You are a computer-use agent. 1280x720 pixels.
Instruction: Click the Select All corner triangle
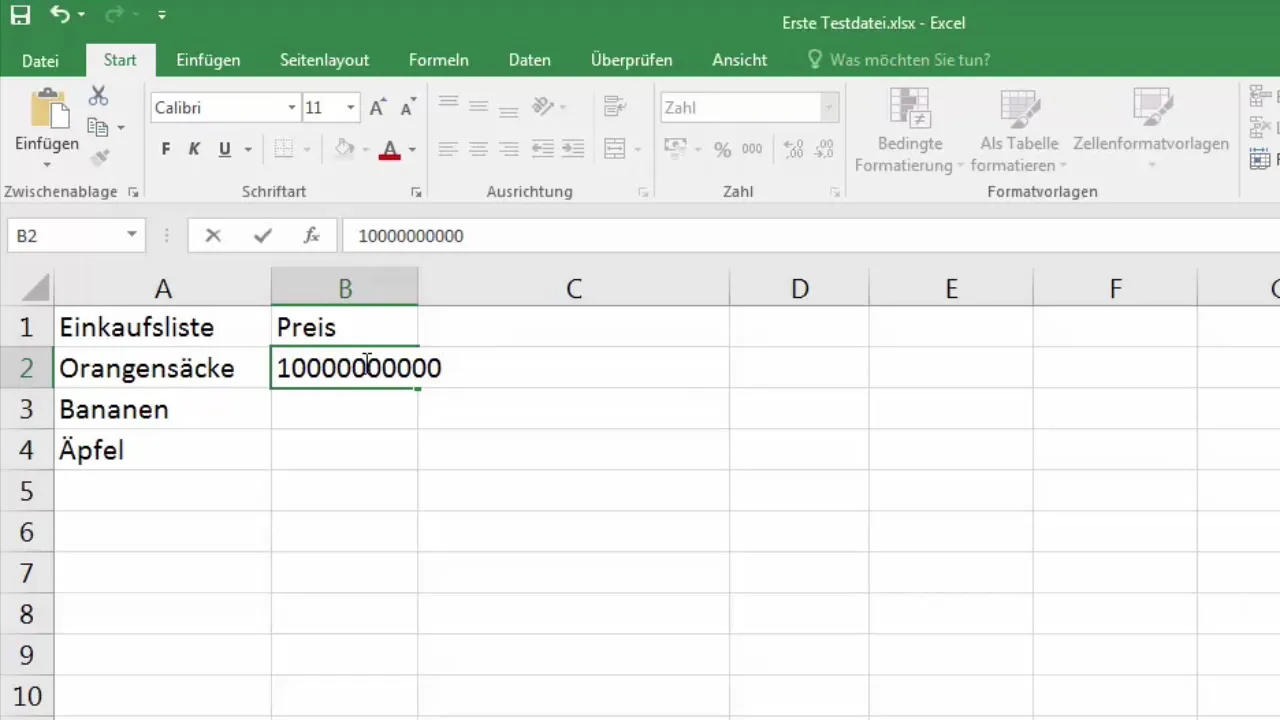pos(35,289)
